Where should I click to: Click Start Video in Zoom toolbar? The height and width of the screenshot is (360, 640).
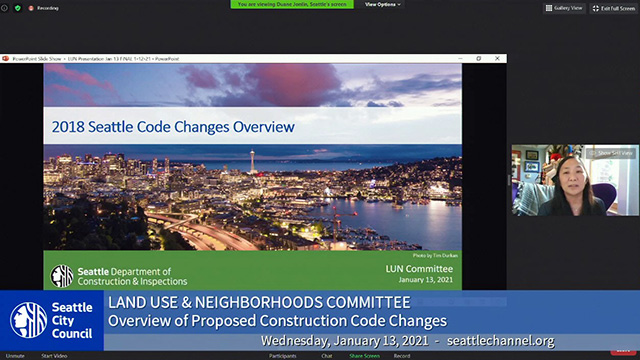54,356
